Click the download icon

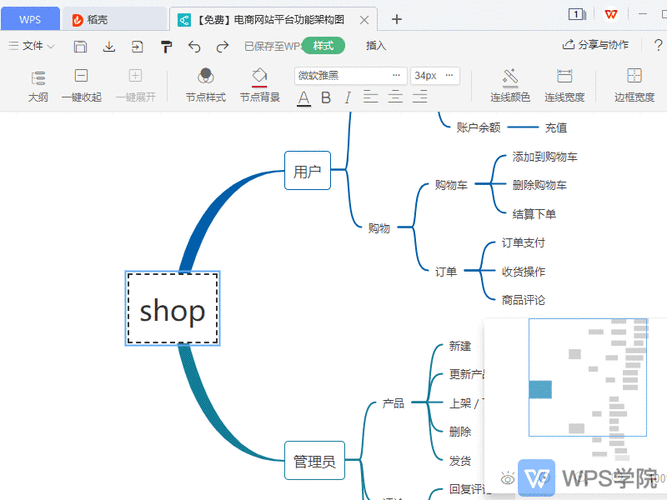pyautogui.click(x=109, y=46)
